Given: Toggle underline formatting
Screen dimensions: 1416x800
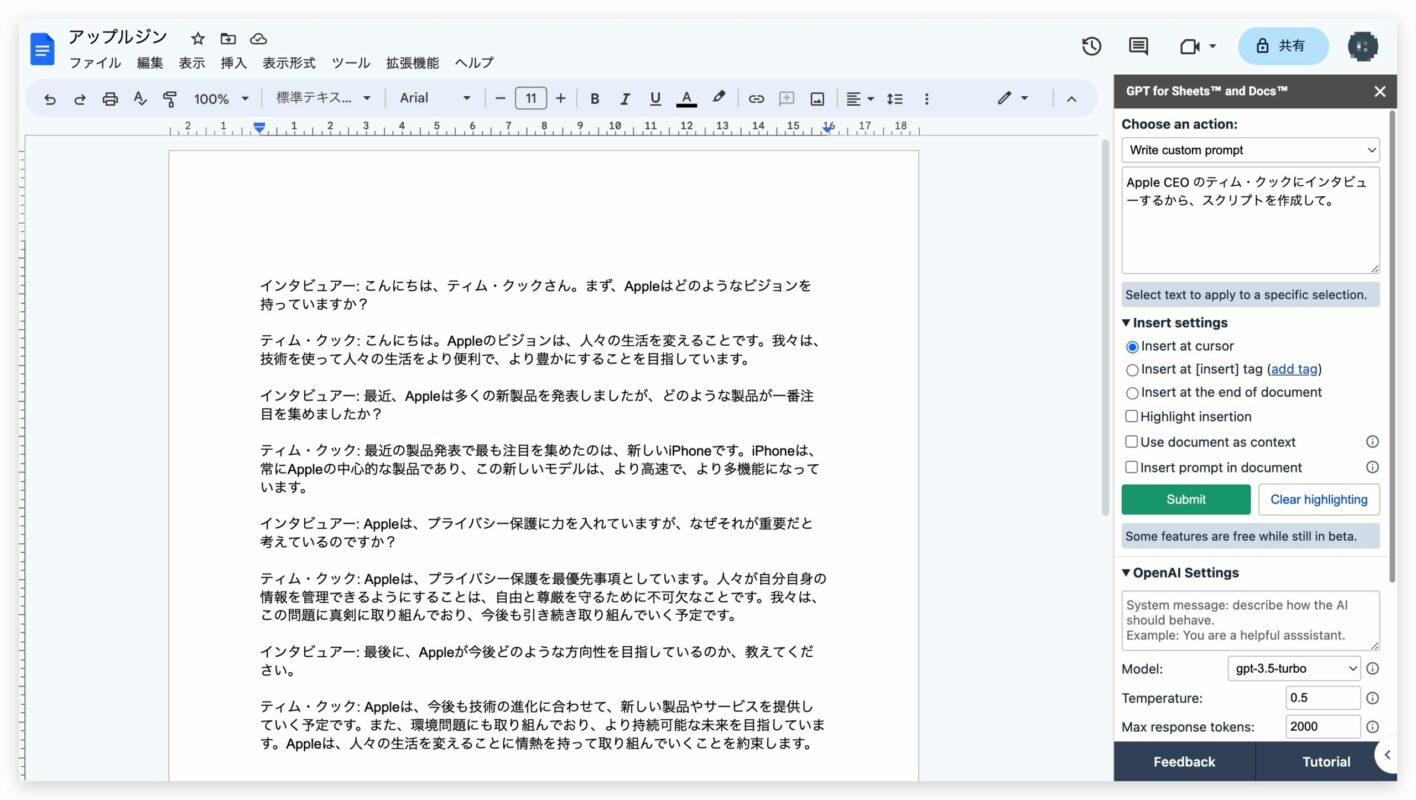Looking at the screenshot, I should point(655,99).
